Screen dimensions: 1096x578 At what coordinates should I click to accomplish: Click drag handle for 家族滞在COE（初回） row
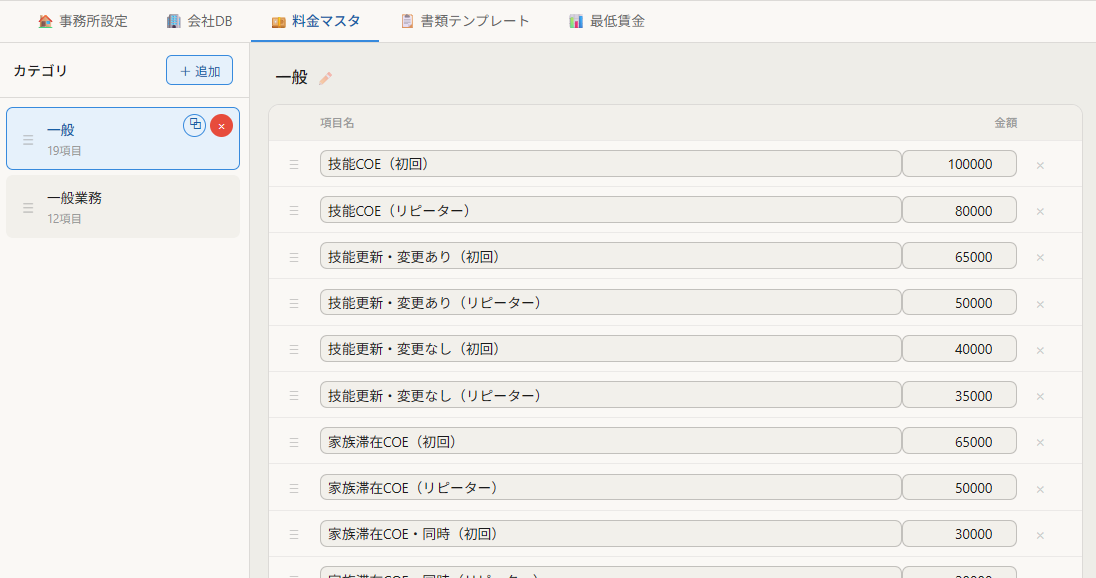click(x=294, y=442)
